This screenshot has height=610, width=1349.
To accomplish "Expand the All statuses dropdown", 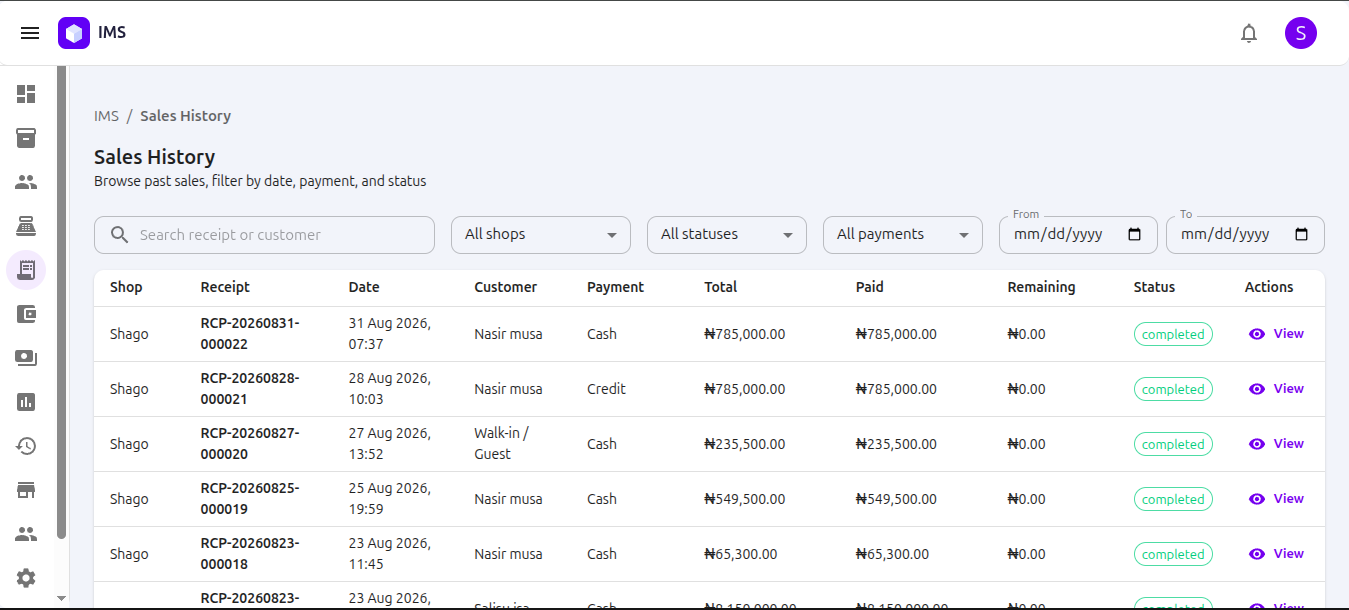I will (727, 235).
